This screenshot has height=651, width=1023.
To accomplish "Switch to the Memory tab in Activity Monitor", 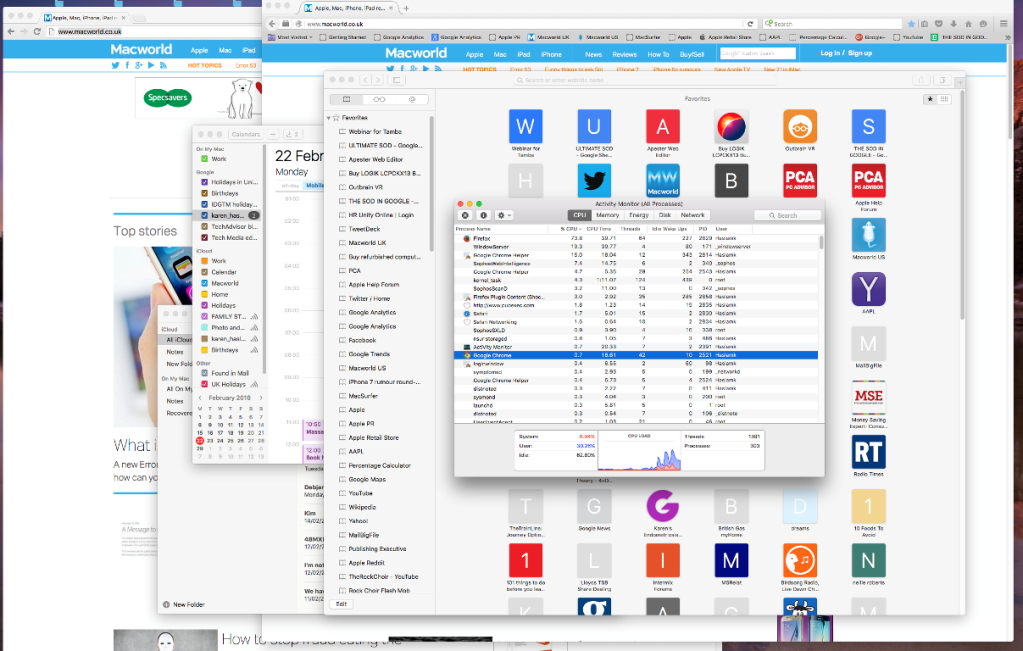I will (607, 215).
